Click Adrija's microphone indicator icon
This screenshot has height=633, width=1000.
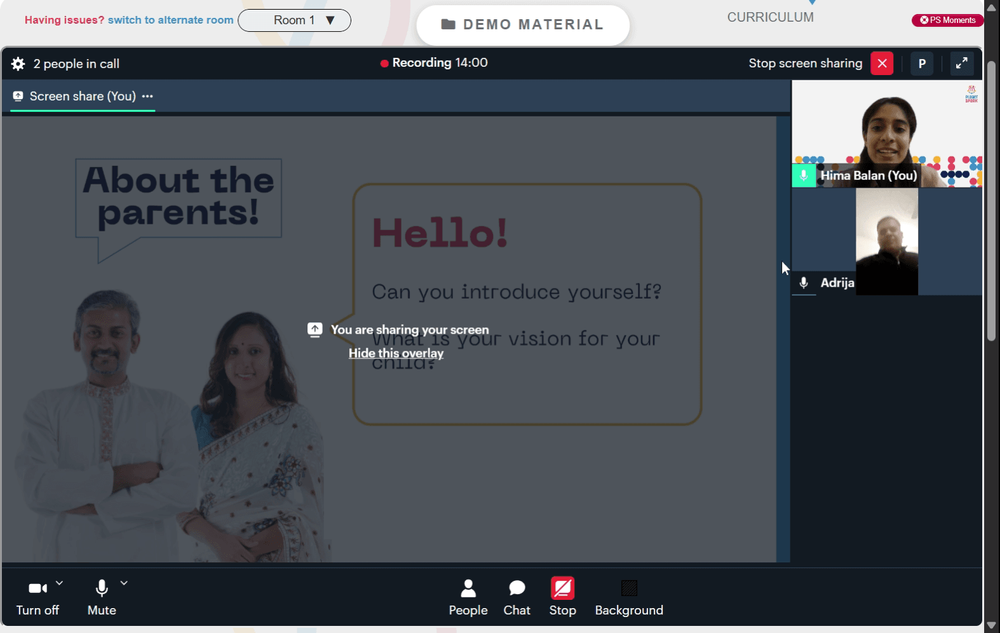click(x=804, y=282)
